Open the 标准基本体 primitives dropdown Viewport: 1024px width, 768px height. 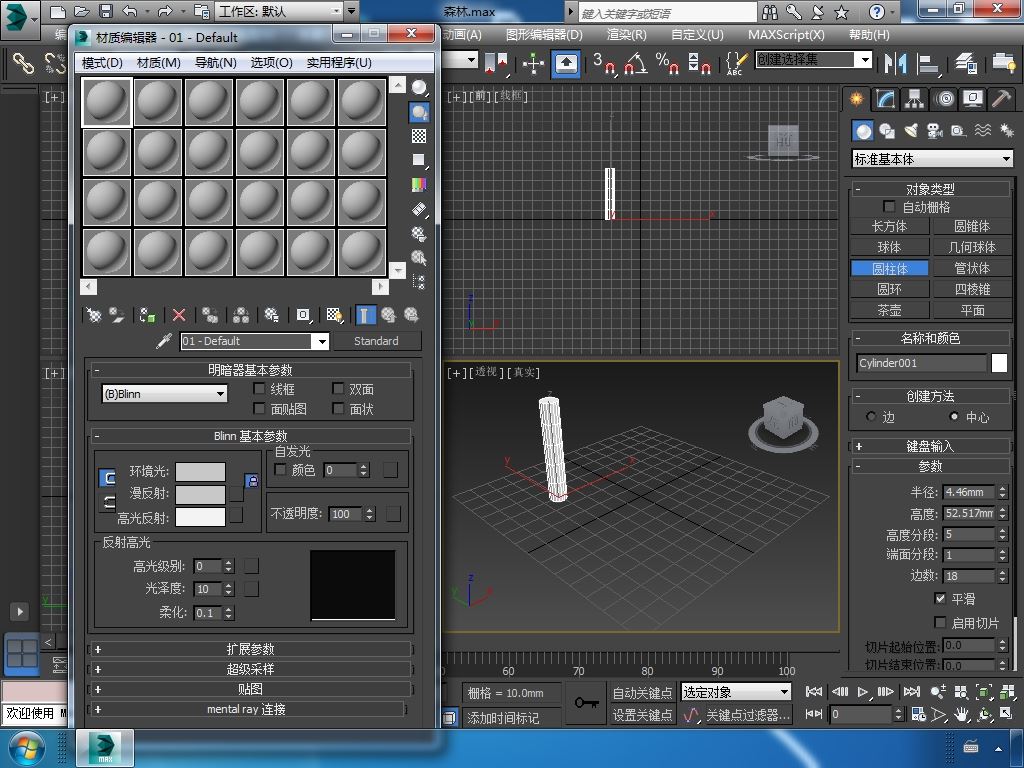pos(932,159)
